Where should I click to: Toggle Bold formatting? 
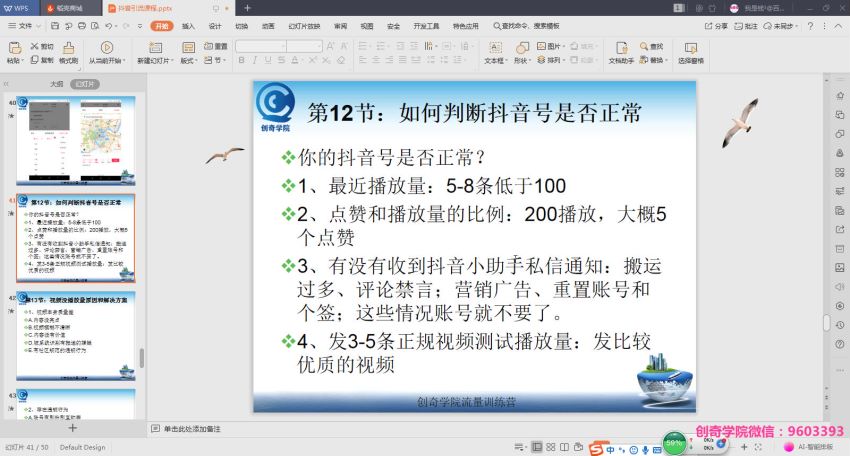point(241,60)
